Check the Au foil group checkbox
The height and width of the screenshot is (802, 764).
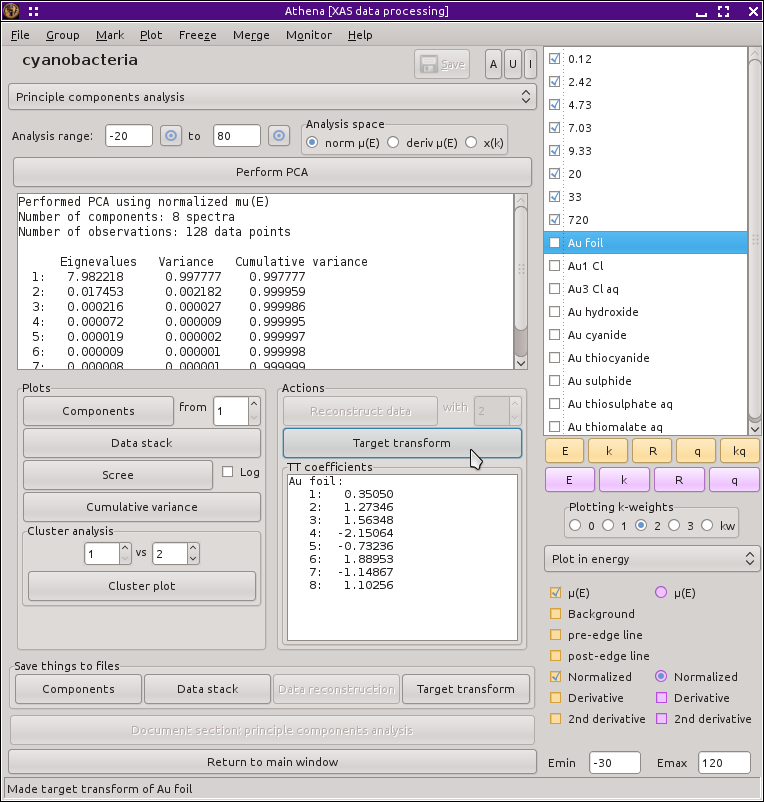554,242
